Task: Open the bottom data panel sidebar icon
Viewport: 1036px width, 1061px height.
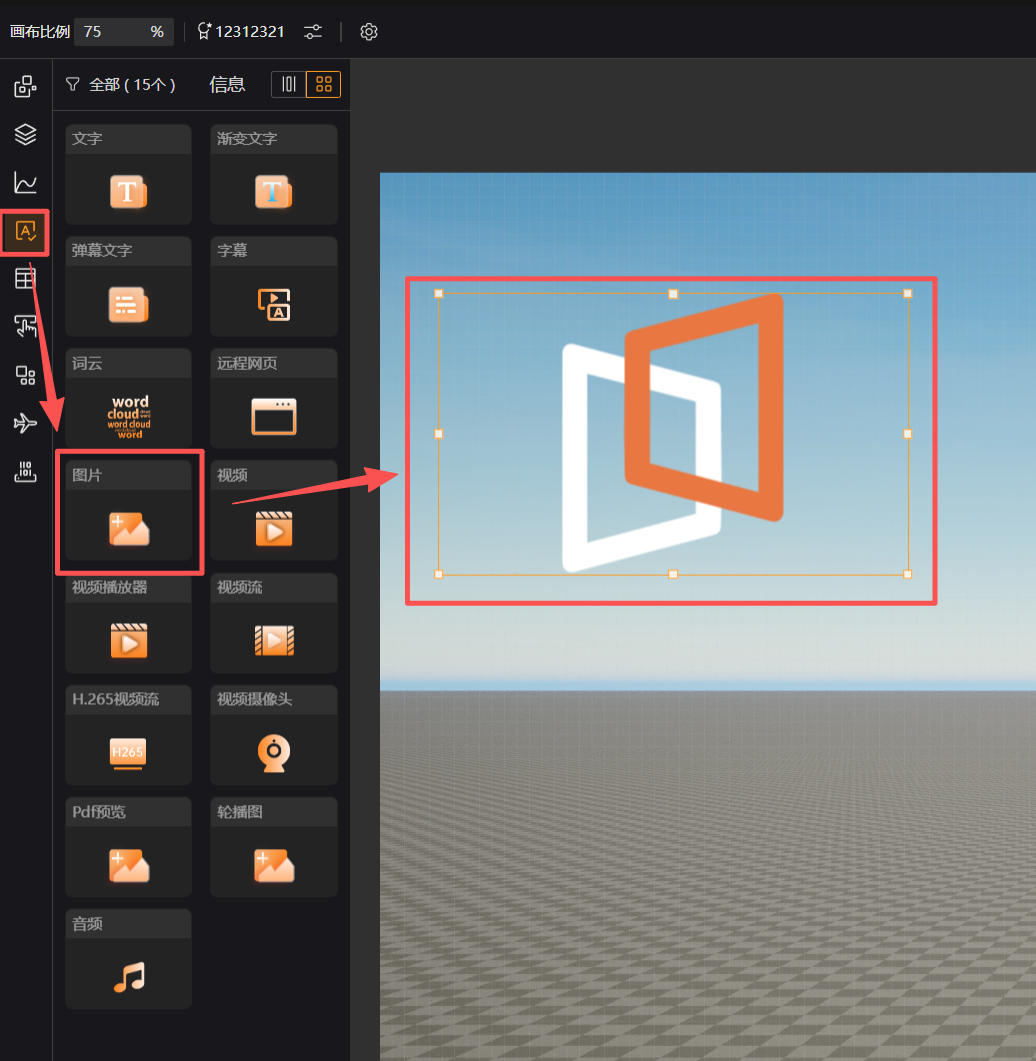Action: click(25, 472)
